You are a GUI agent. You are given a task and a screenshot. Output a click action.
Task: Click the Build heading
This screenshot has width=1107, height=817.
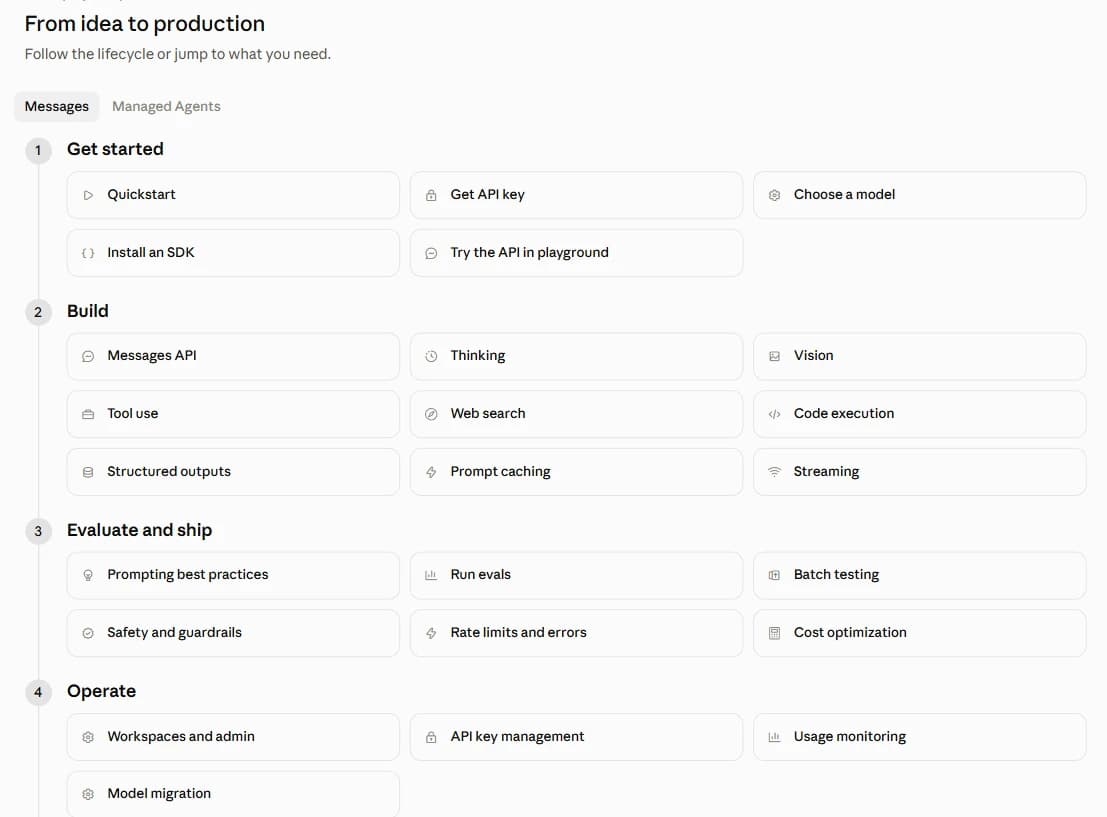[88, 311]
